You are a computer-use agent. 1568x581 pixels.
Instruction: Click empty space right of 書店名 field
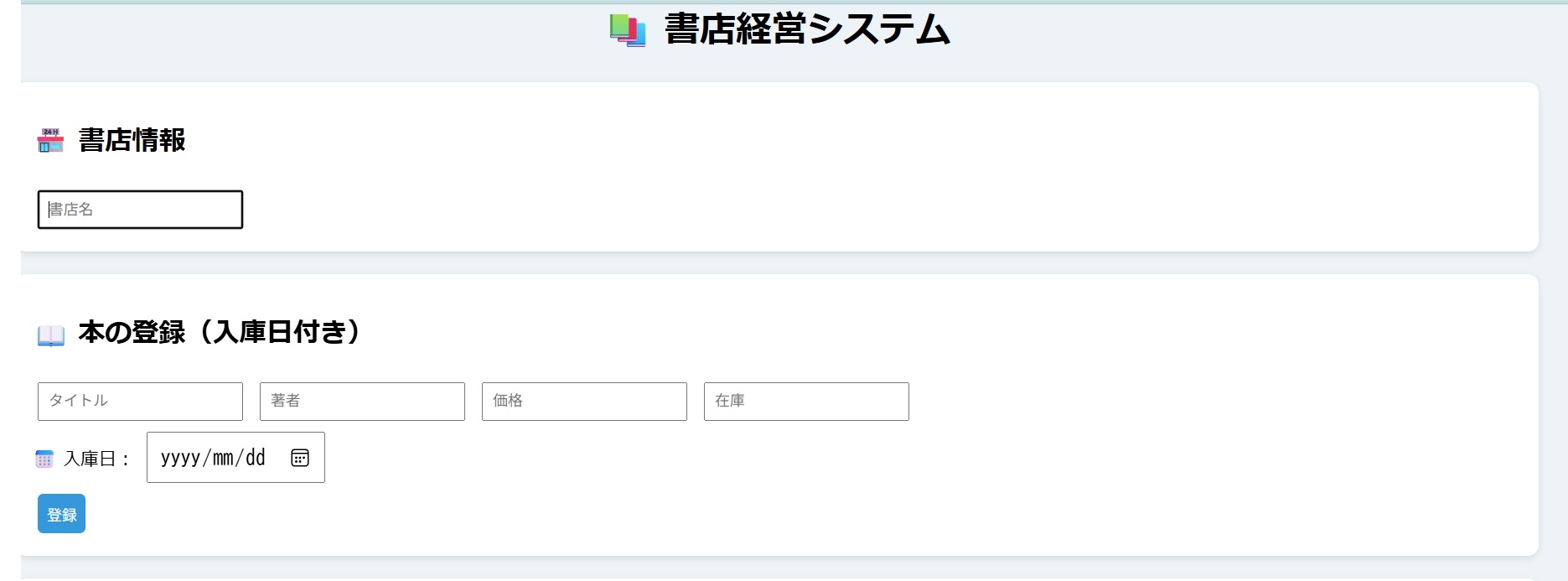754,210
